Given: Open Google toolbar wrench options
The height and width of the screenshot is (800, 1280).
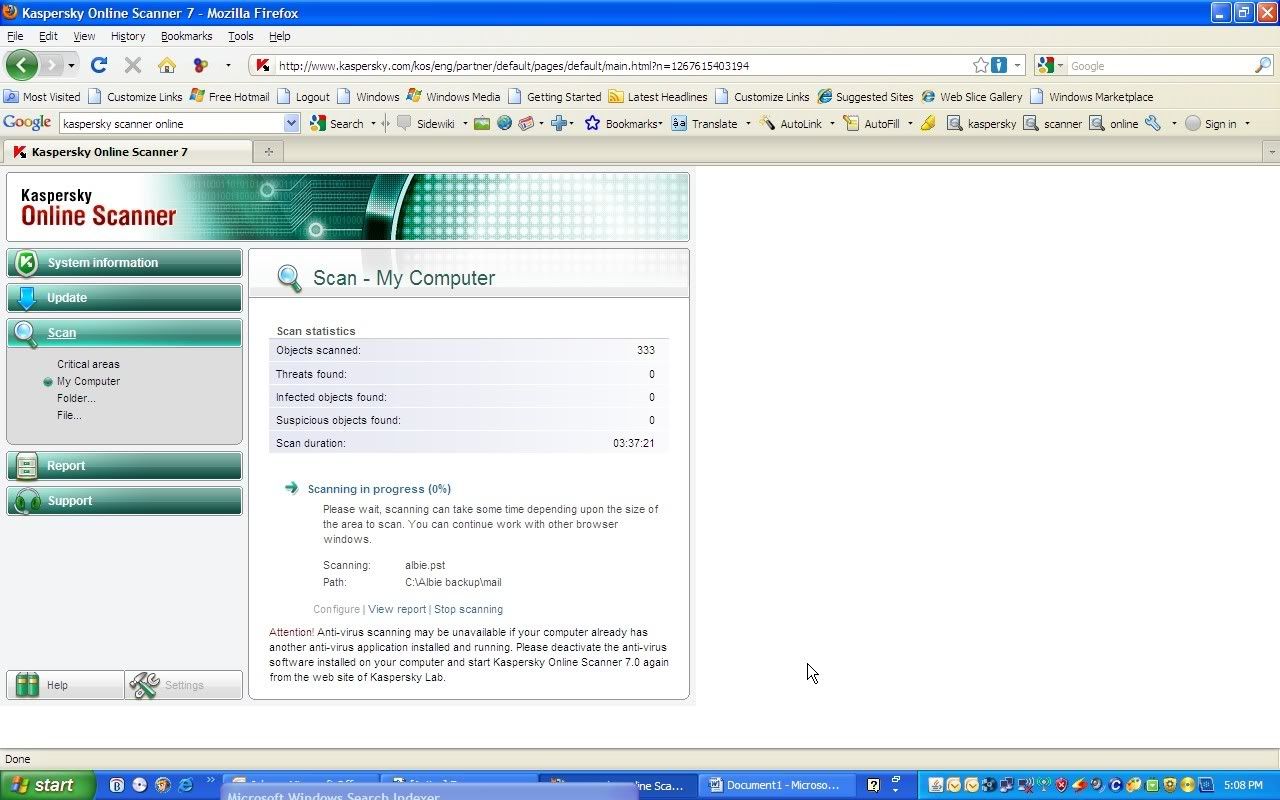Looking at the screenshot, I should click(1153, 124).
